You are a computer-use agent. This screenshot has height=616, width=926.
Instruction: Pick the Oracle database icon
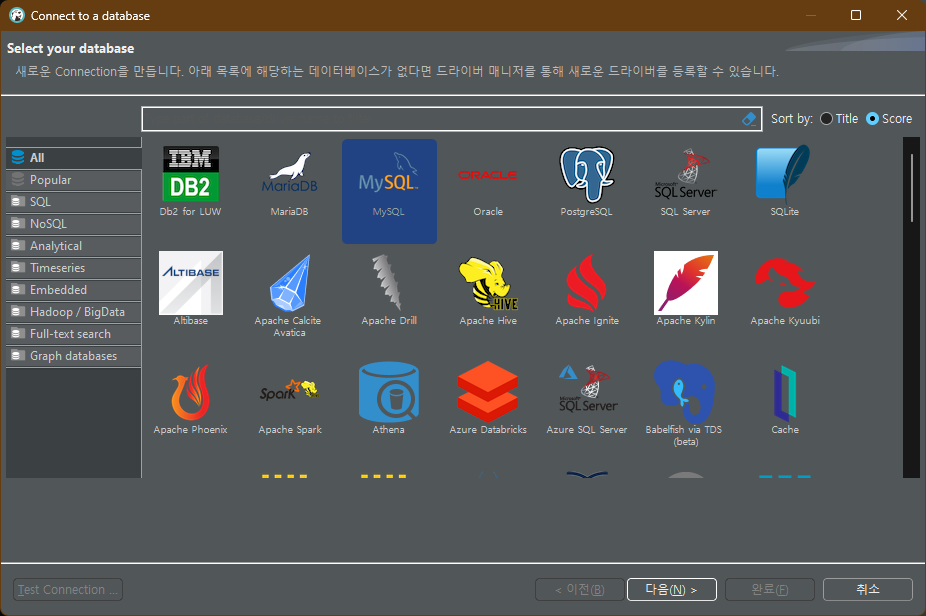pyautogui.click(x=488, y=175)
